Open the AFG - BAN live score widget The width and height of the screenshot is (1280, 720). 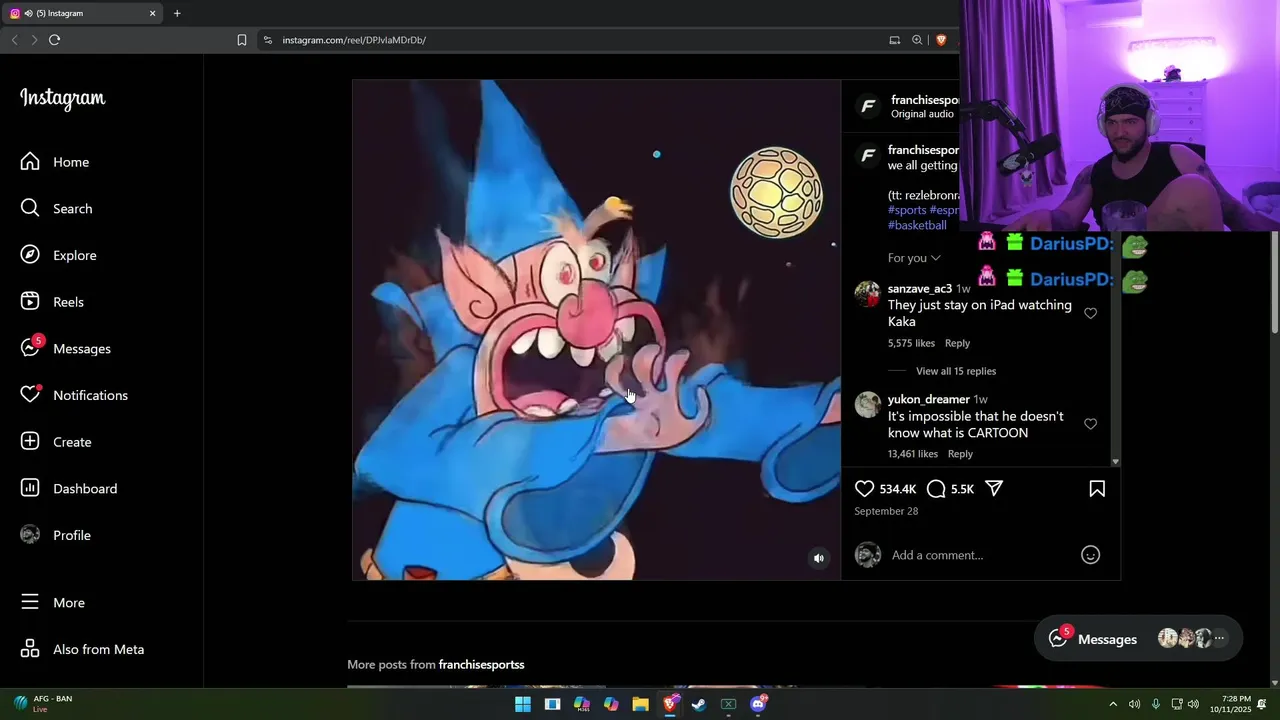click(42, 704)
